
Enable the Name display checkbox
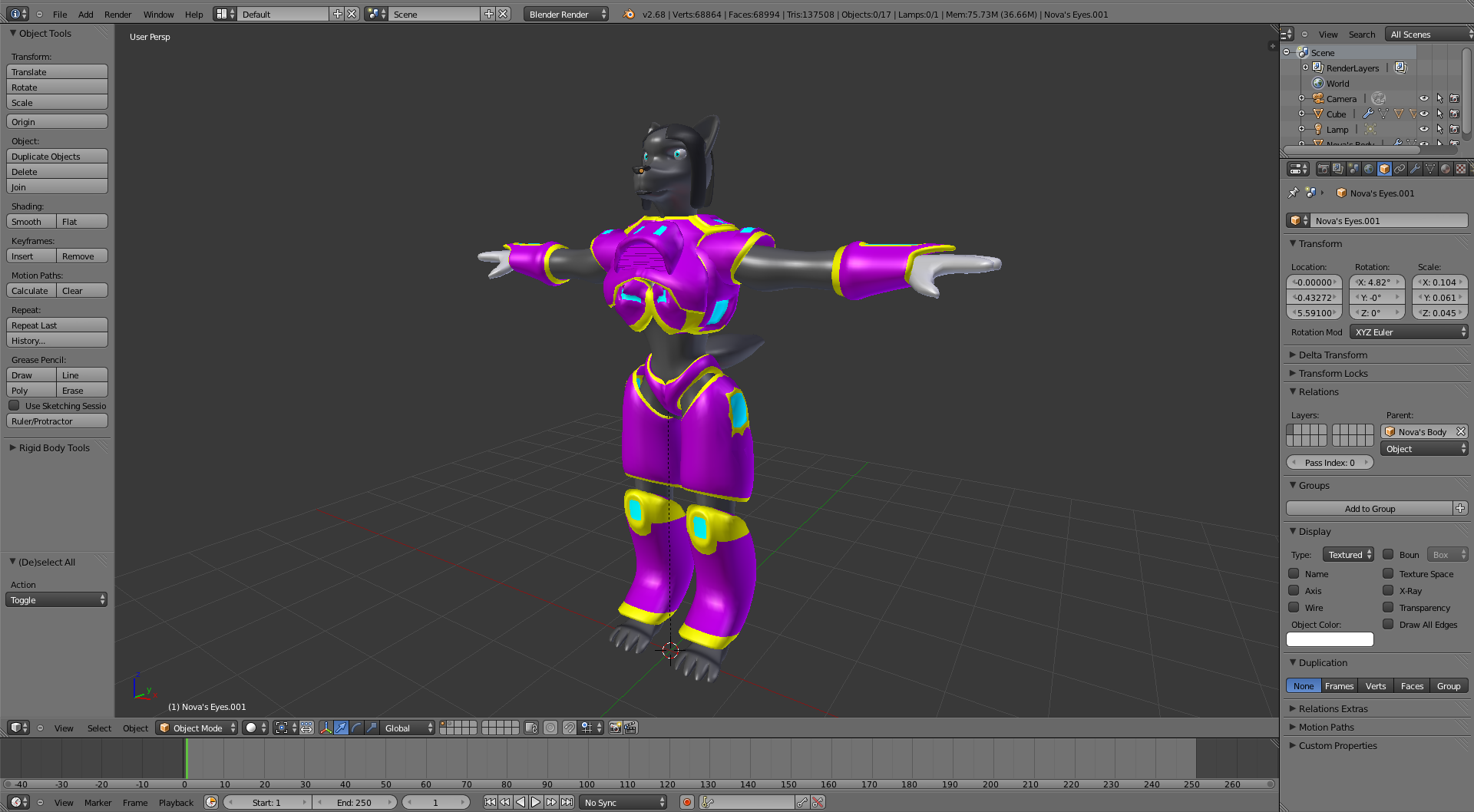[x=1294, y=573]
